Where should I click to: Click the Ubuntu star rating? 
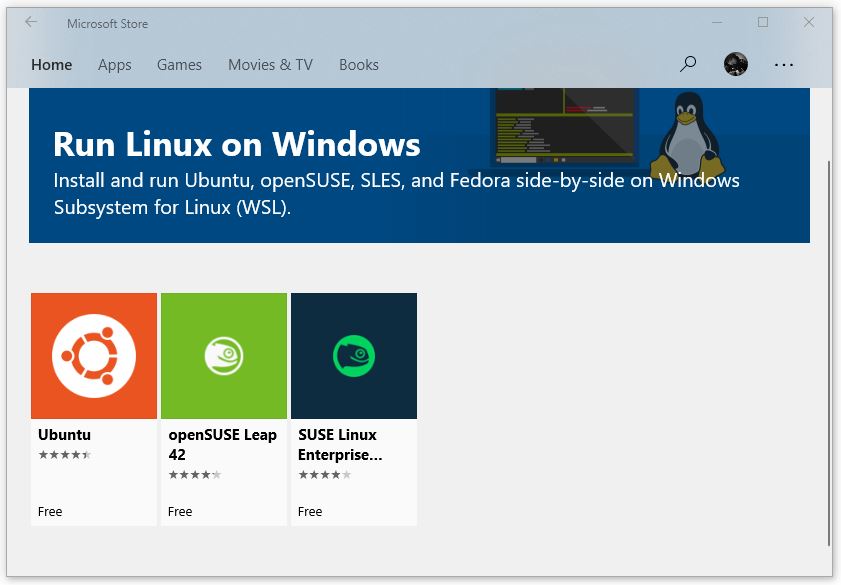pyautogui.click(x=64, y=455)
